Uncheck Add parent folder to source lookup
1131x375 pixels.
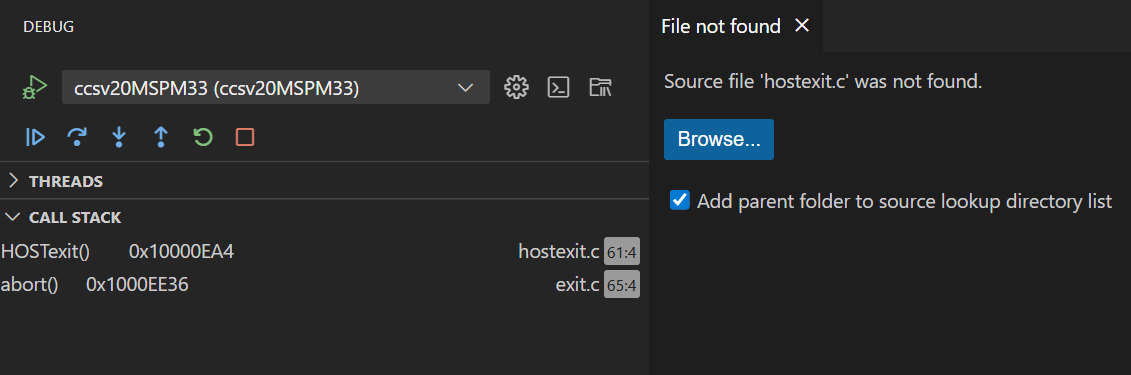click(x=679, y=200)
